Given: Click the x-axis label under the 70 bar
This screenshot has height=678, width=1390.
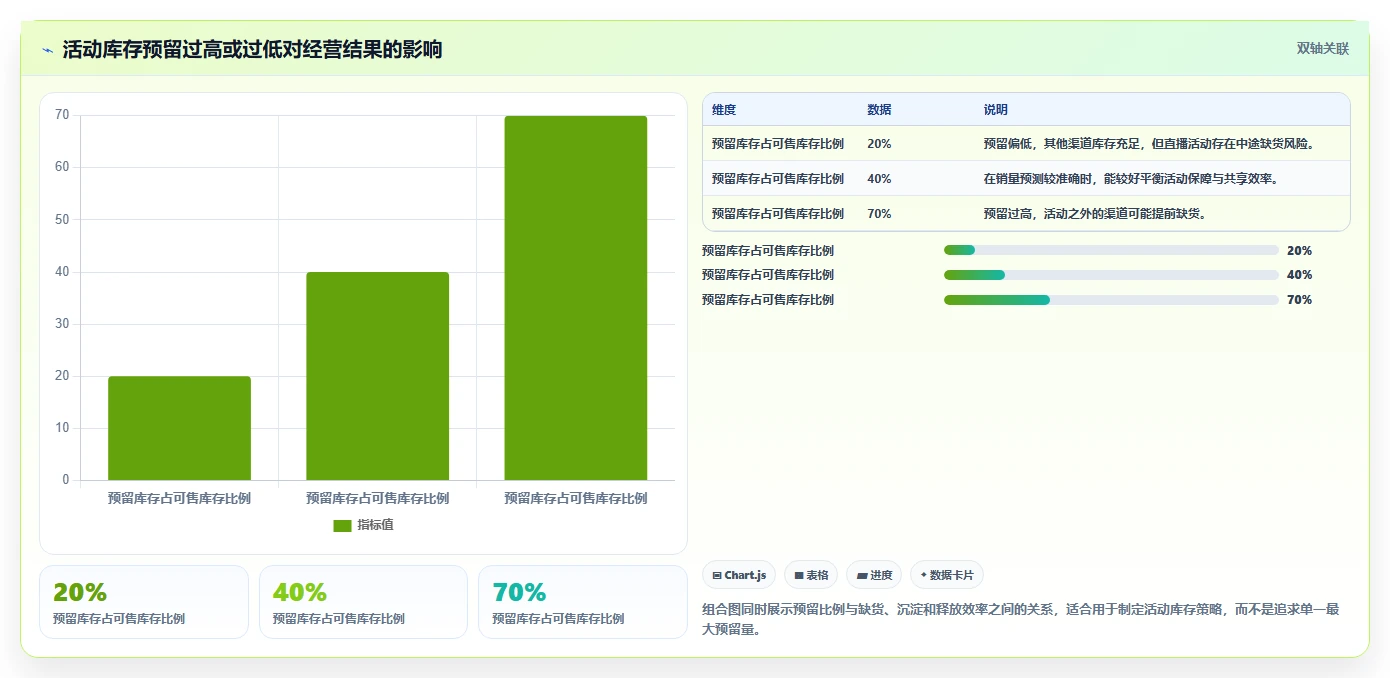Looking at the screenshot, I should coord(575,498).
